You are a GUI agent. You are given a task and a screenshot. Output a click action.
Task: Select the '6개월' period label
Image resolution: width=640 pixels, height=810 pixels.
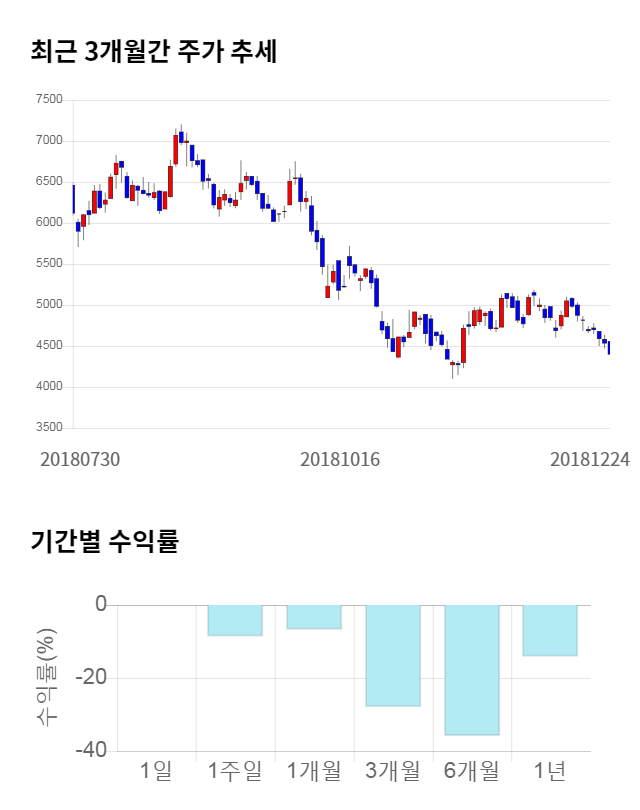tap(472, 771)
